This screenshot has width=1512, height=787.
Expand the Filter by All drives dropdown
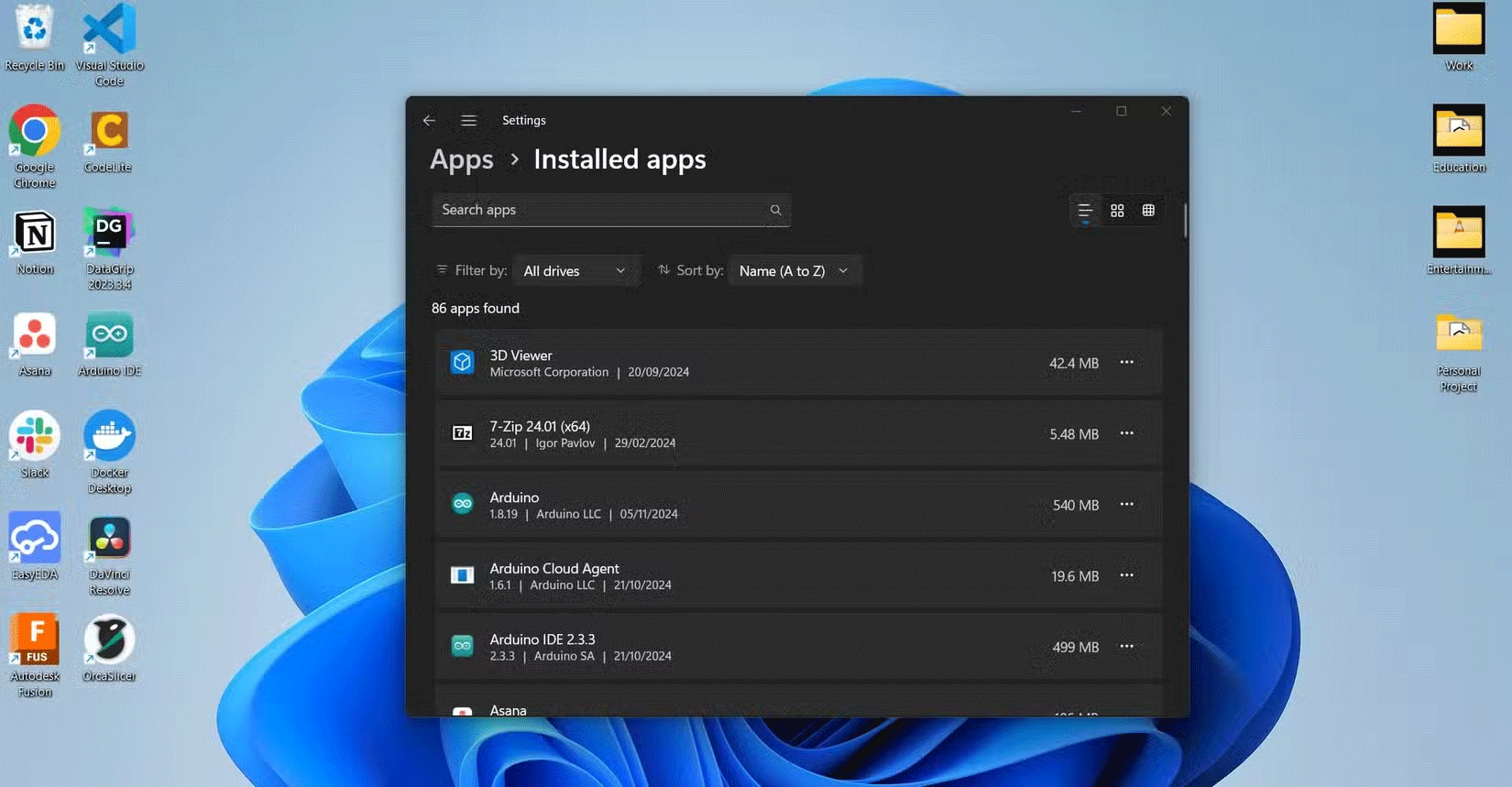[575, 271]
